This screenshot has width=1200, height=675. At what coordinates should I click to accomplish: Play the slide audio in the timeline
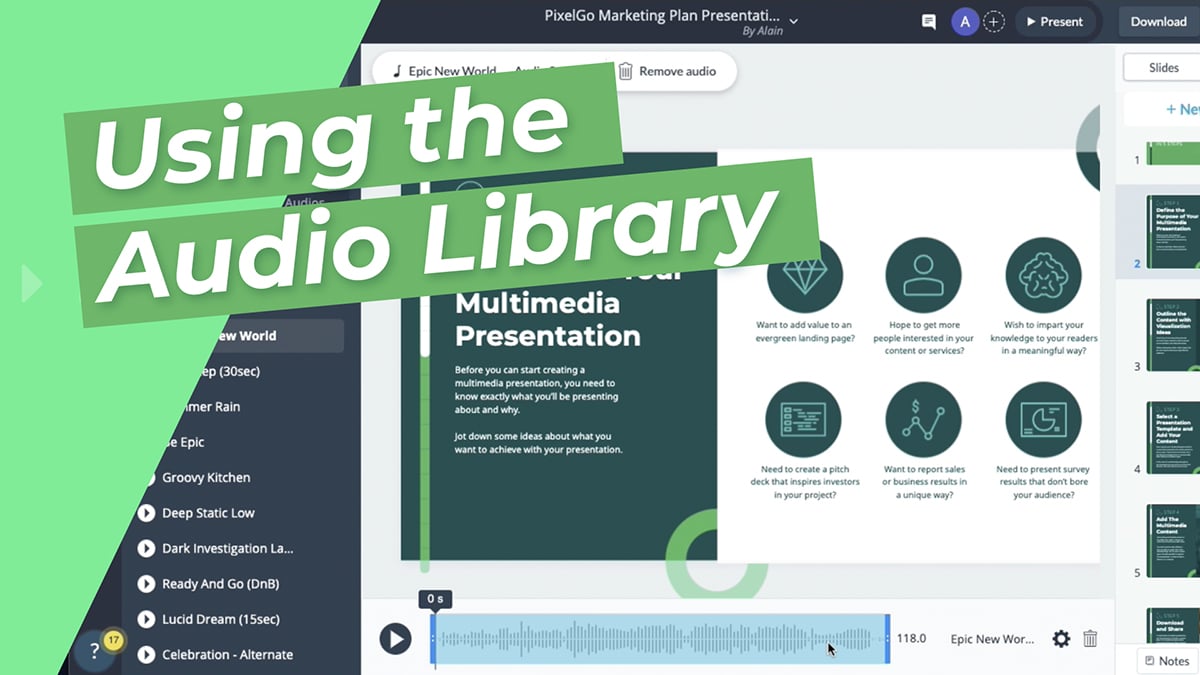tap(395, 638)
